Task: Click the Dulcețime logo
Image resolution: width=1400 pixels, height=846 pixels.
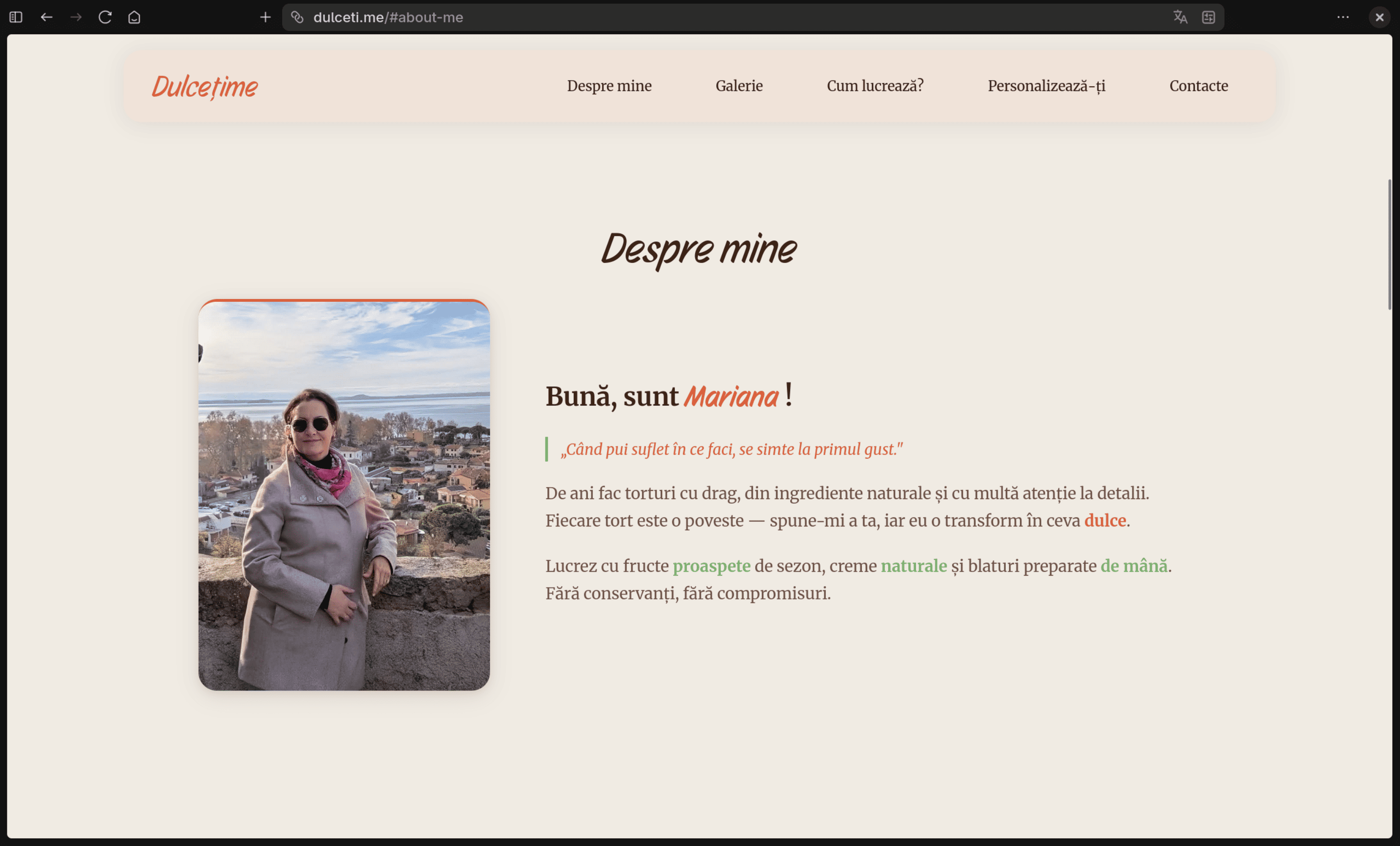Action: pos(205,87)
